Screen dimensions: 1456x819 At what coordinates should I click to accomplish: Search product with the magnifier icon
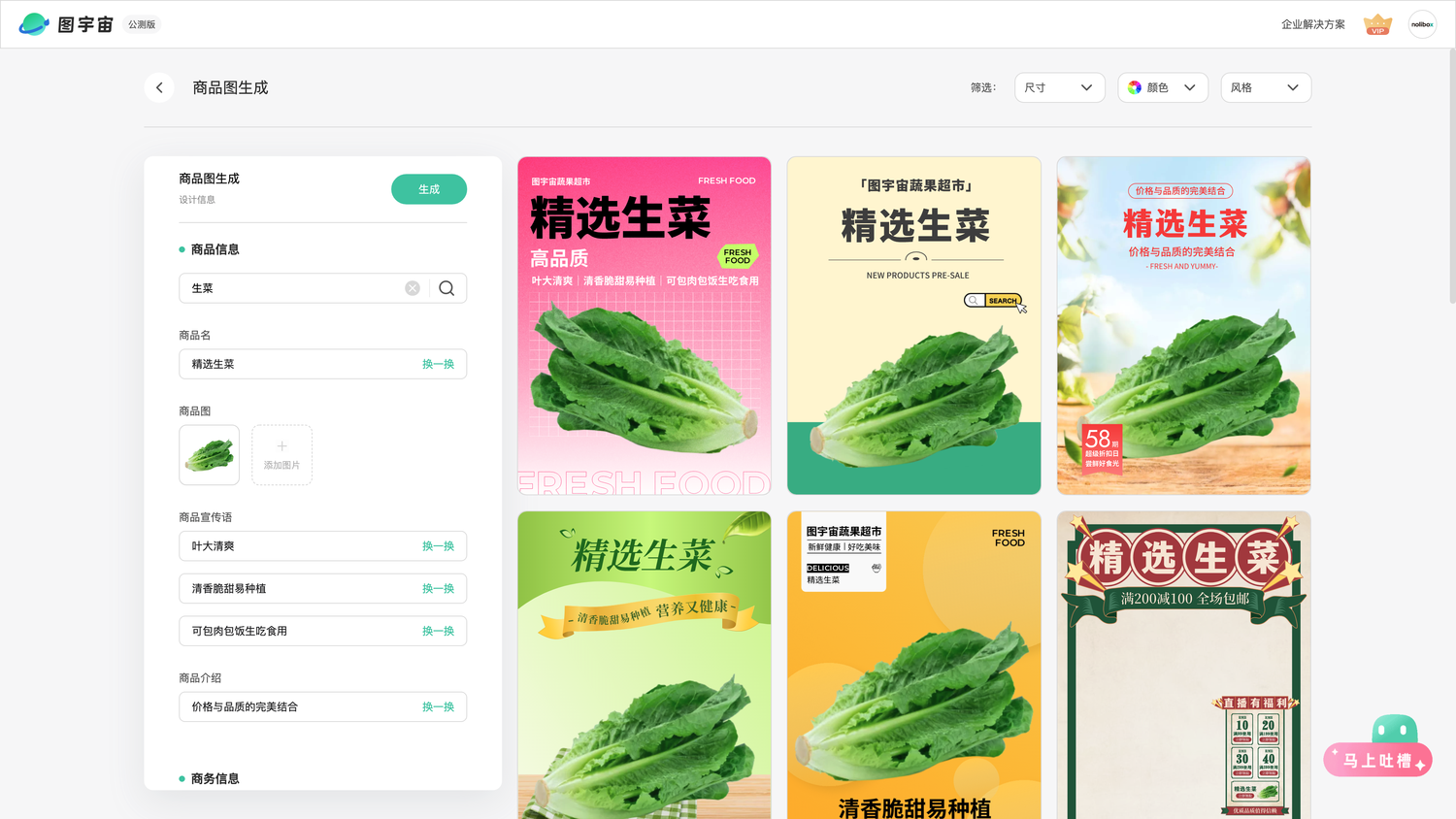447,288
